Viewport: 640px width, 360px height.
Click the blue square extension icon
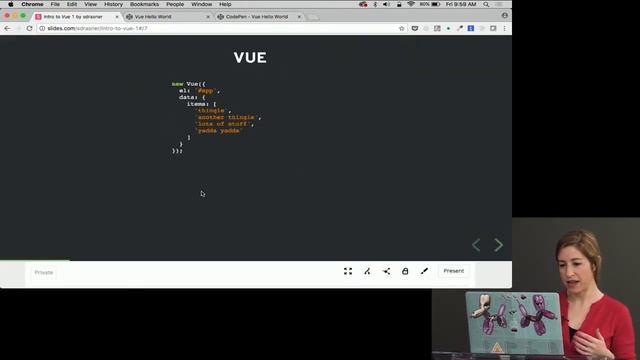pyautogui.click(x=471, y=28)
